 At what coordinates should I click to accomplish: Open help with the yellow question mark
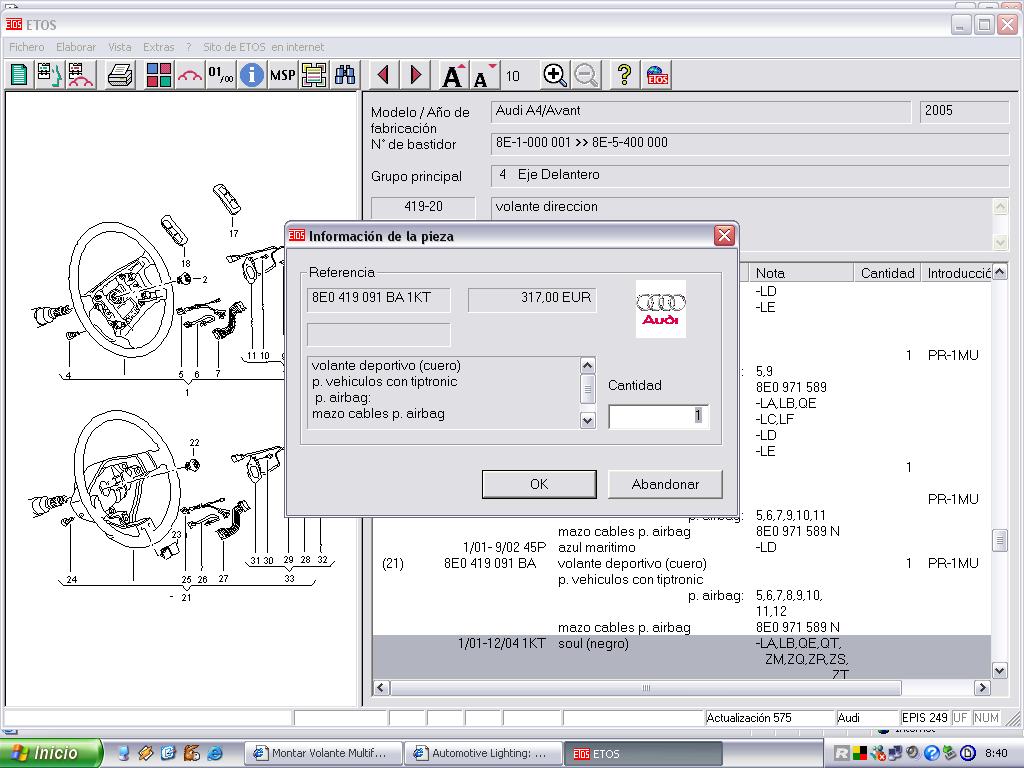pos(624,75)
